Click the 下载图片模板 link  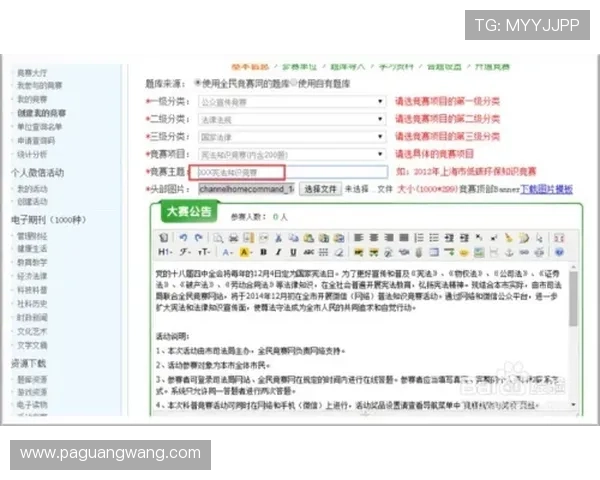546,189
